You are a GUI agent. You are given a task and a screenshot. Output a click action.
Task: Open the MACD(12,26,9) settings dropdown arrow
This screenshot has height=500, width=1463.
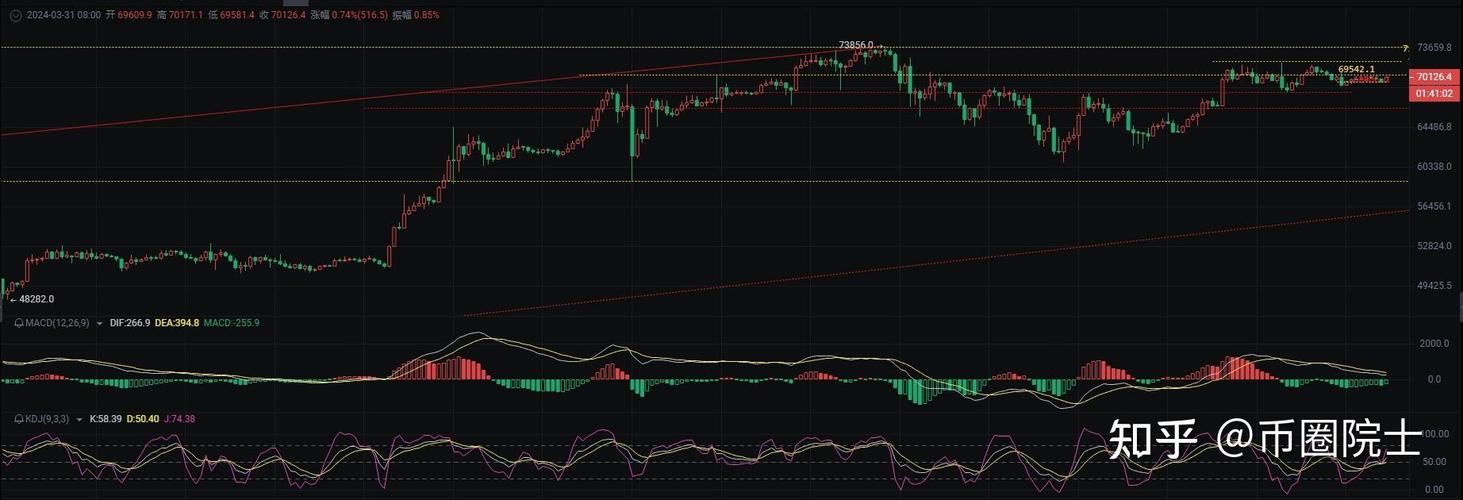pos(99,323)
